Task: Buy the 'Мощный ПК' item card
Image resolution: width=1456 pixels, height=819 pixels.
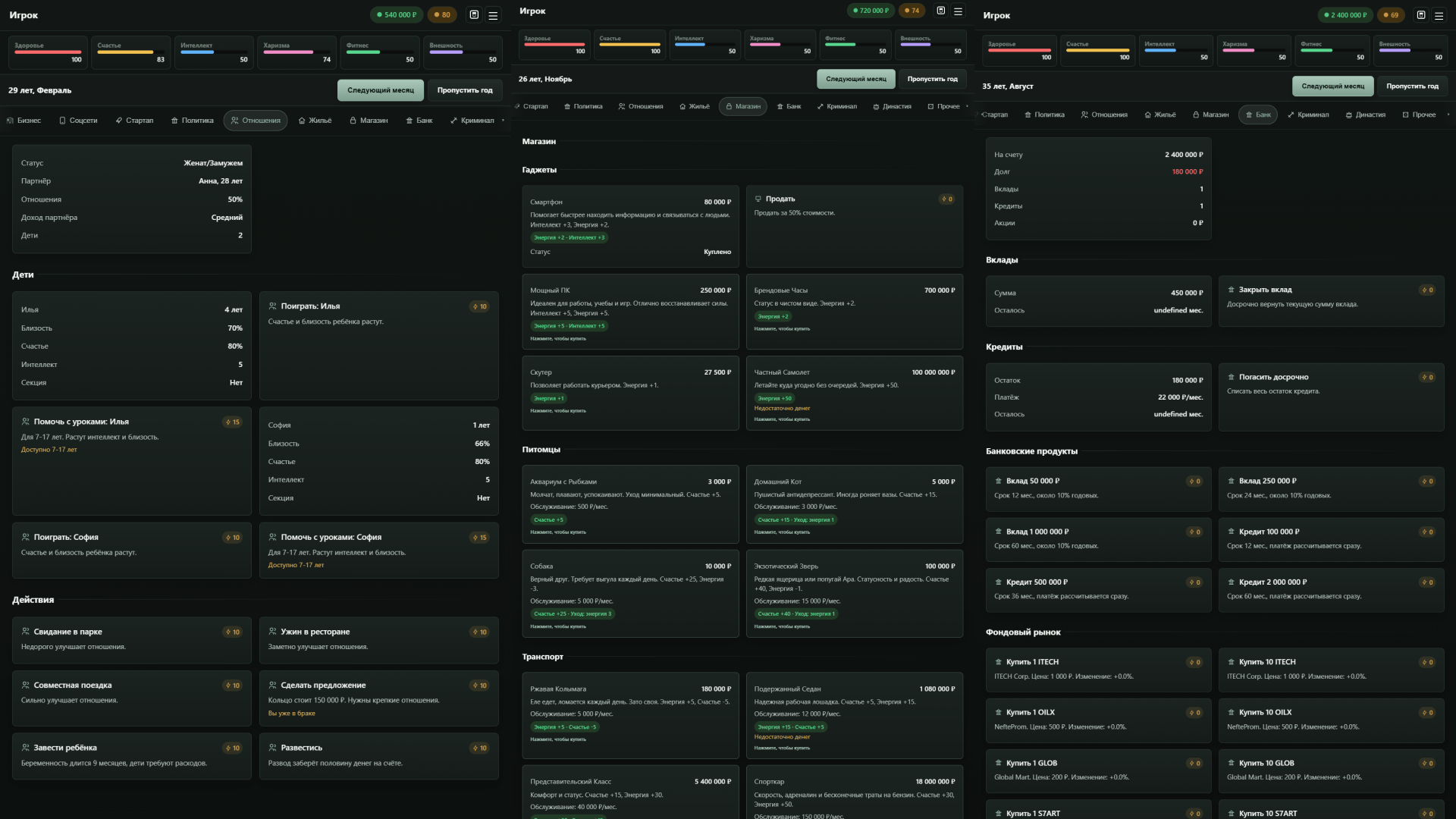Action: [630, 312]
